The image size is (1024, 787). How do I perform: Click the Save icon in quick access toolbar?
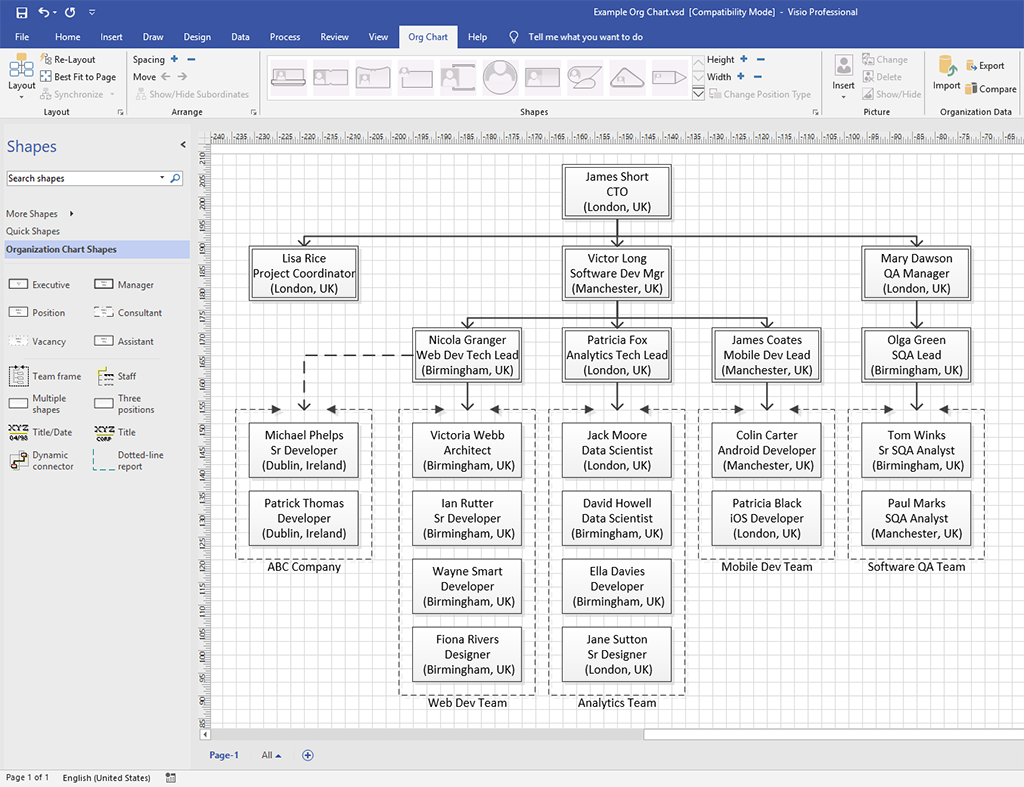pyautogui.click(x=22, y=12)
